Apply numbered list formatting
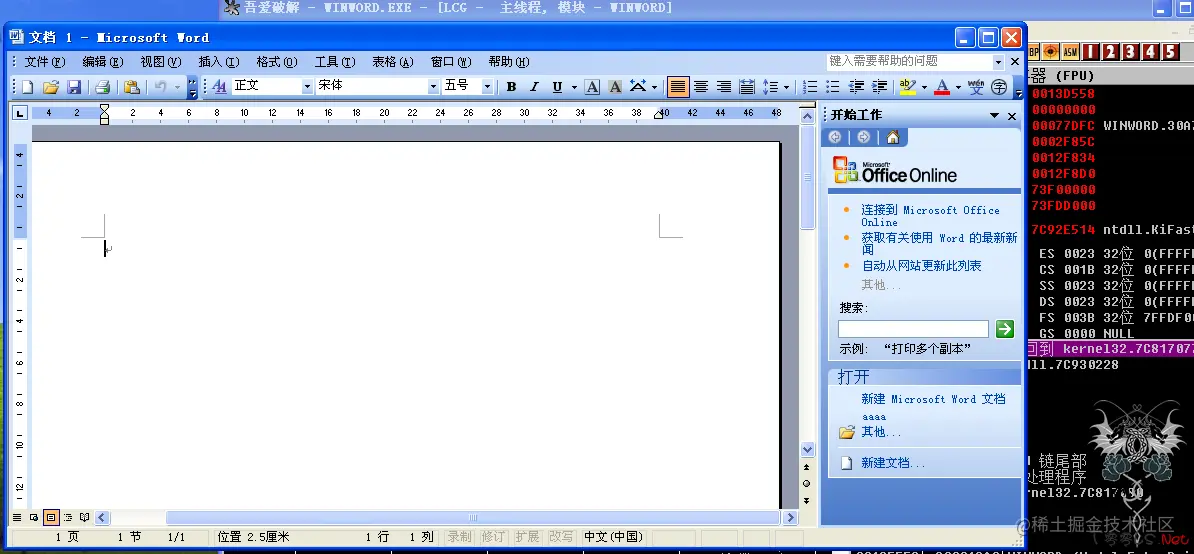Viewport: 1194px width, 554px height. 810,87
